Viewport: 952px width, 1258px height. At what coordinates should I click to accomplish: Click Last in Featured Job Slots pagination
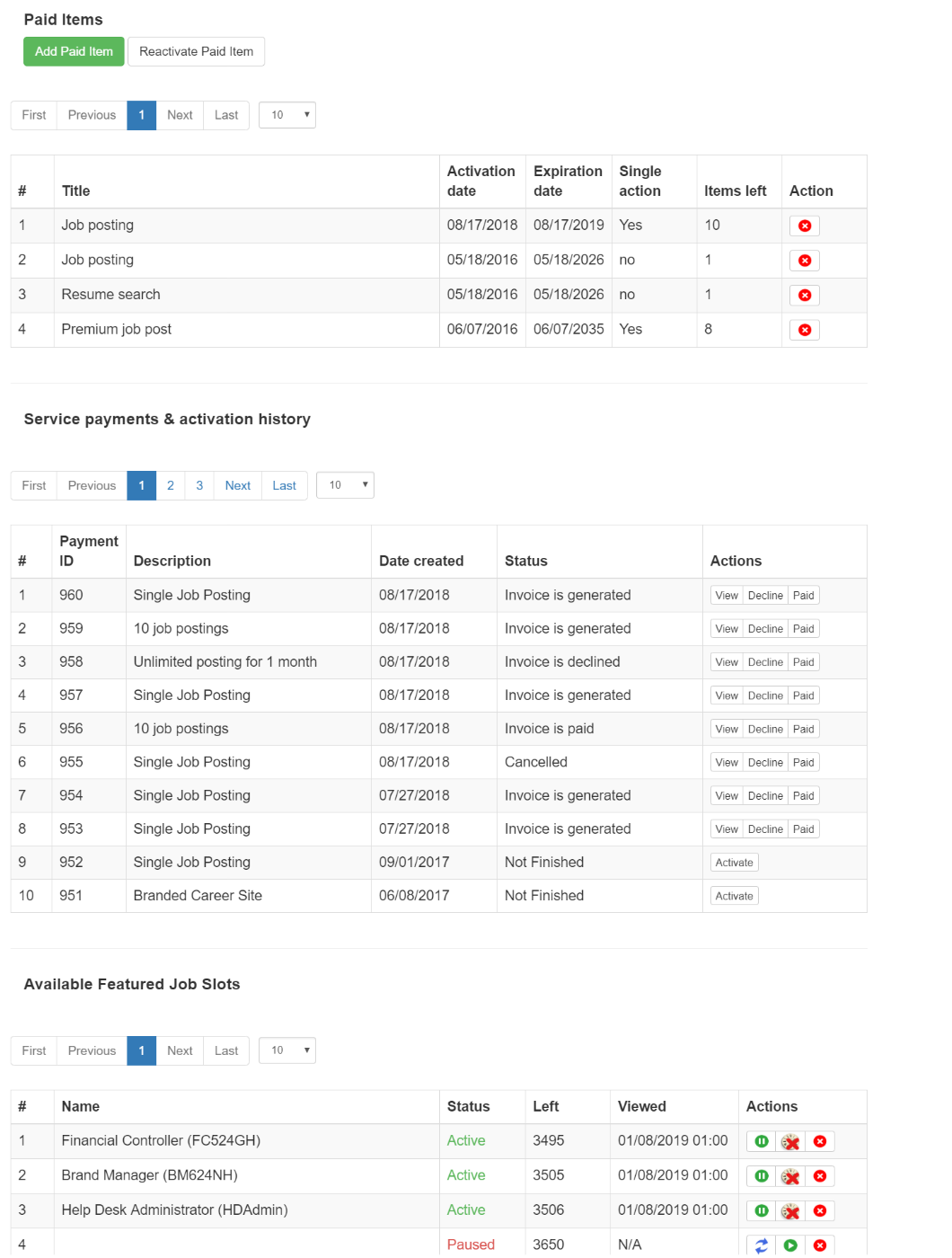pos(226,1050)
